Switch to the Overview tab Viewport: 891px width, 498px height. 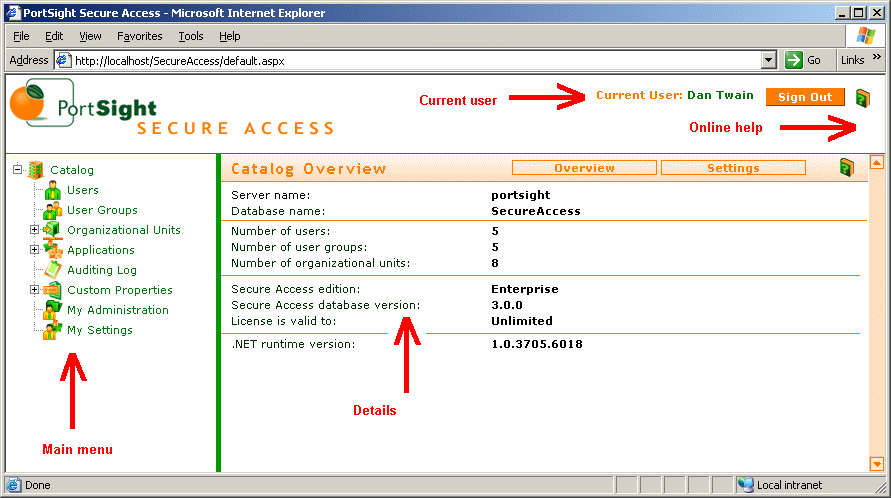point(584,168)
